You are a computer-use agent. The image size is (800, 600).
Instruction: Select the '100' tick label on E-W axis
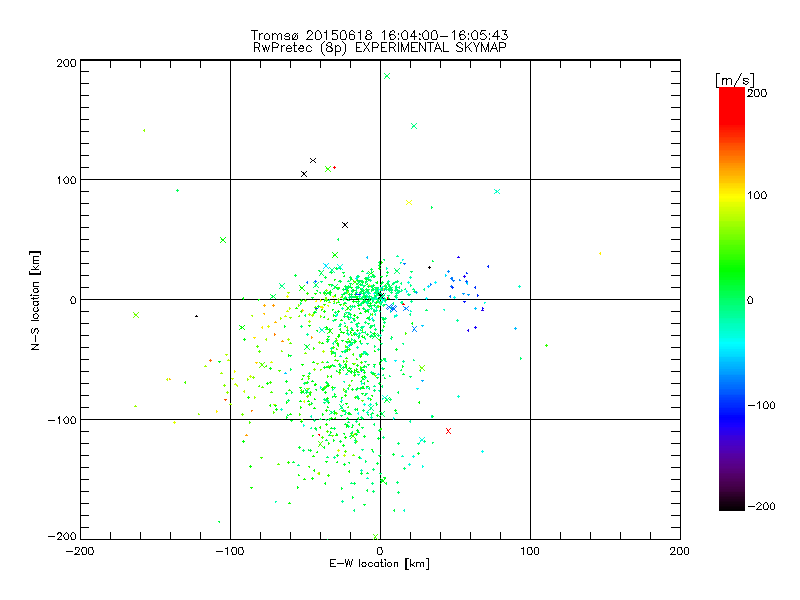point(530,552)
